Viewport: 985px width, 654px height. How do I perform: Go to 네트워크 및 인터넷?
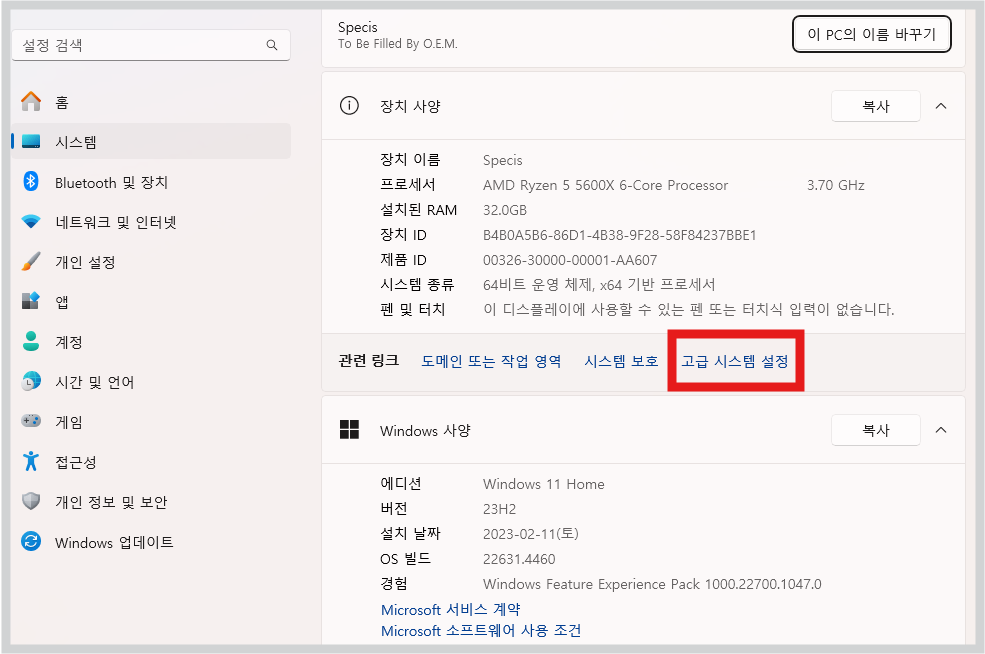(x=151, y=222)
